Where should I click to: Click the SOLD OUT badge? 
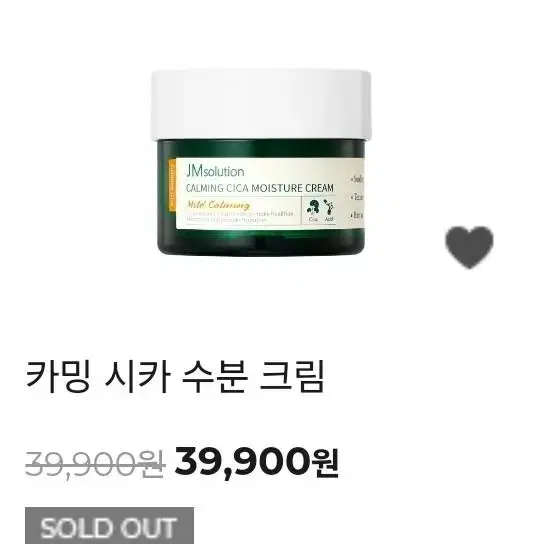[109, 527]
